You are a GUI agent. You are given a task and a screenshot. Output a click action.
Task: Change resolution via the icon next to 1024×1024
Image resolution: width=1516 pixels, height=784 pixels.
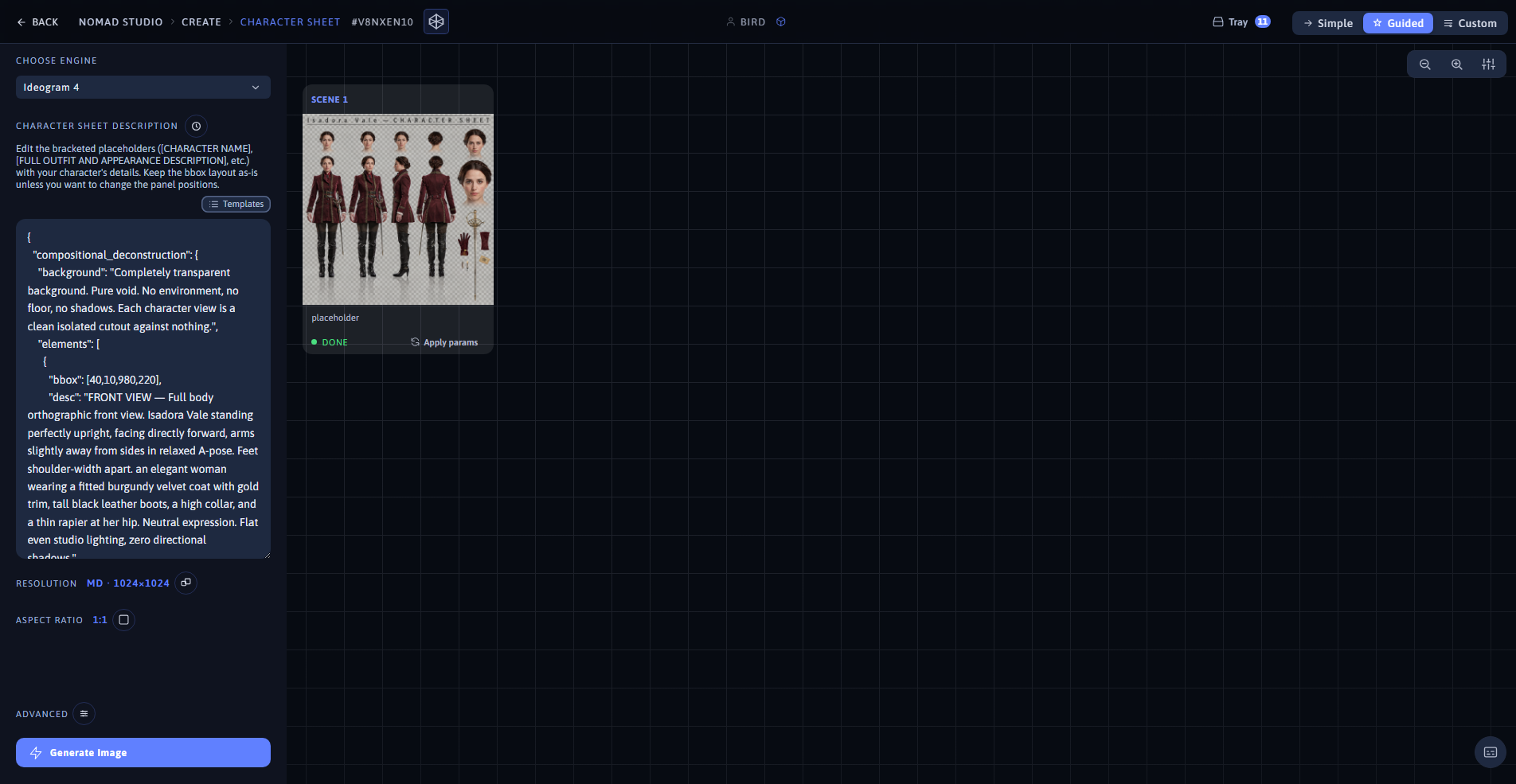tap(186, 583)
